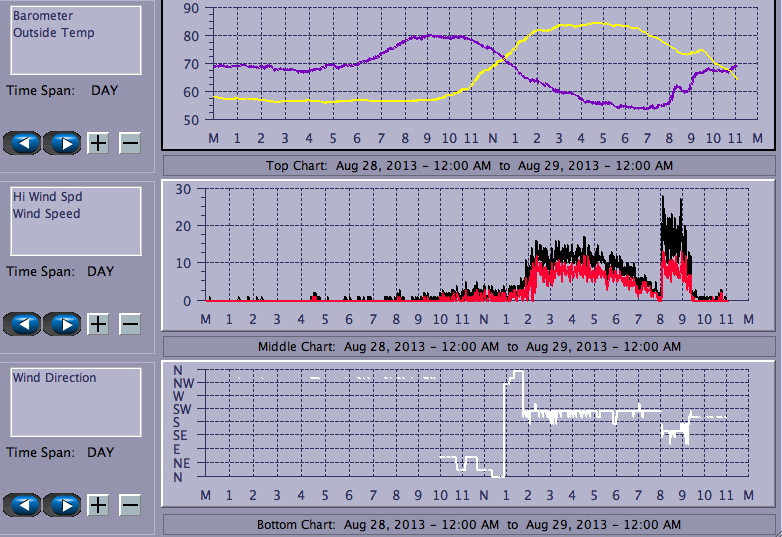Advance the middle wind chart forward

click(62, 323)
